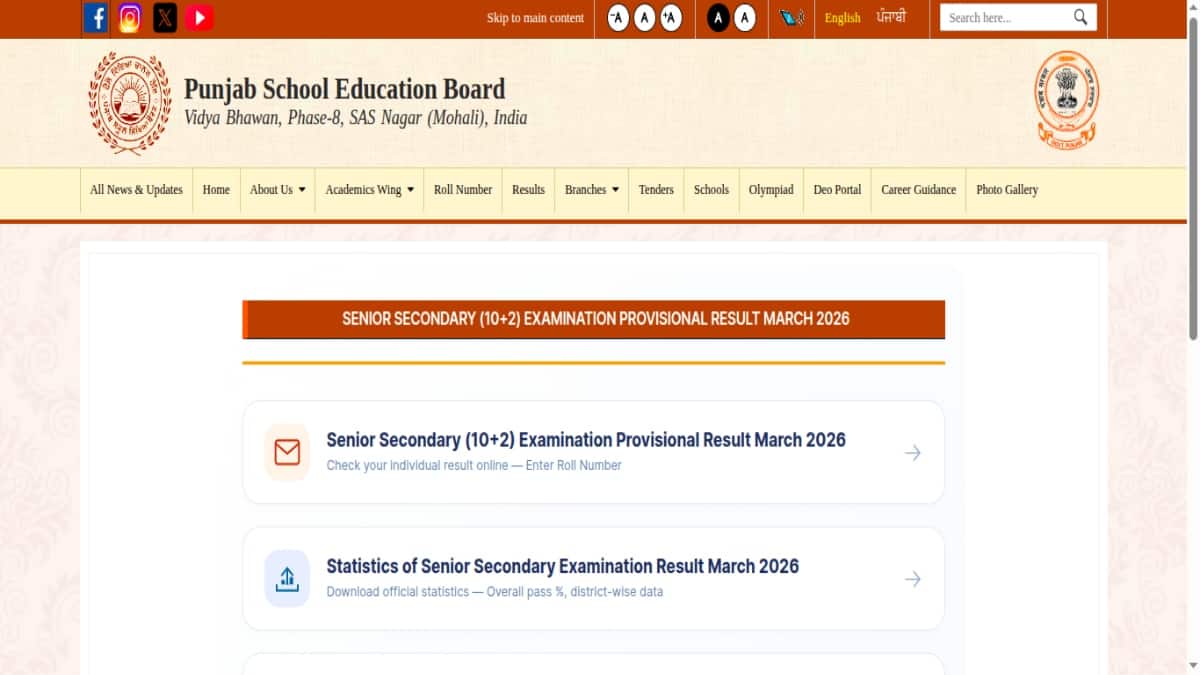Click the arrow on the Statistics card

[x=912, y=579]
